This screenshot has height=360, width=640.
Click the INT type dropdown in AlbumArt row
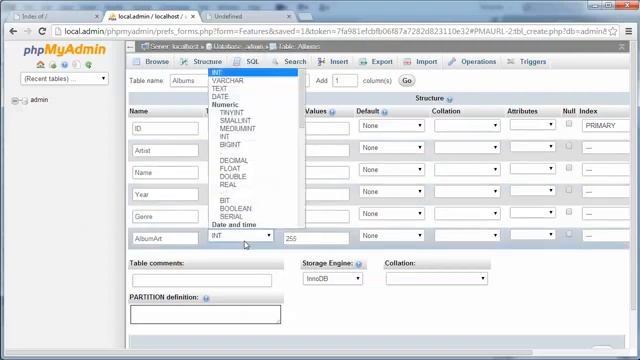[x=241, y=236]
